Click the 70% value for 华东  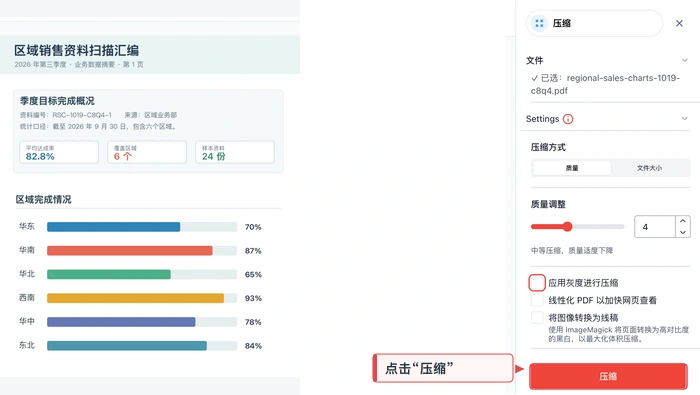[x=253, y=227]
